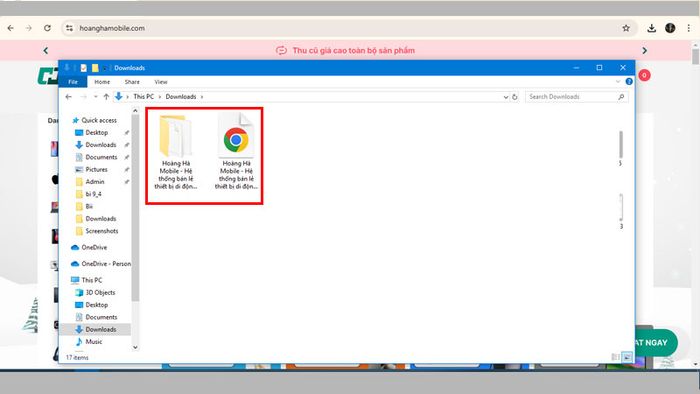This screenshot has width=700, height=394.
Task: Open Chrome downloads tray icon
Action: pos(651,28)
